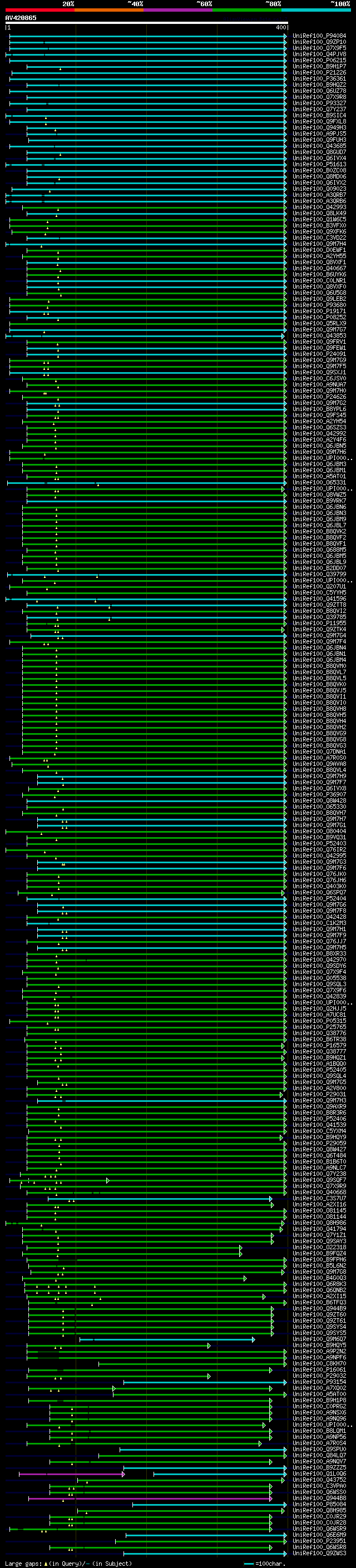Image resolution: width=356 pixels, height=1568 pixels.
Task: Click the cyan ~100% legend segment
Action: [316, 10]
